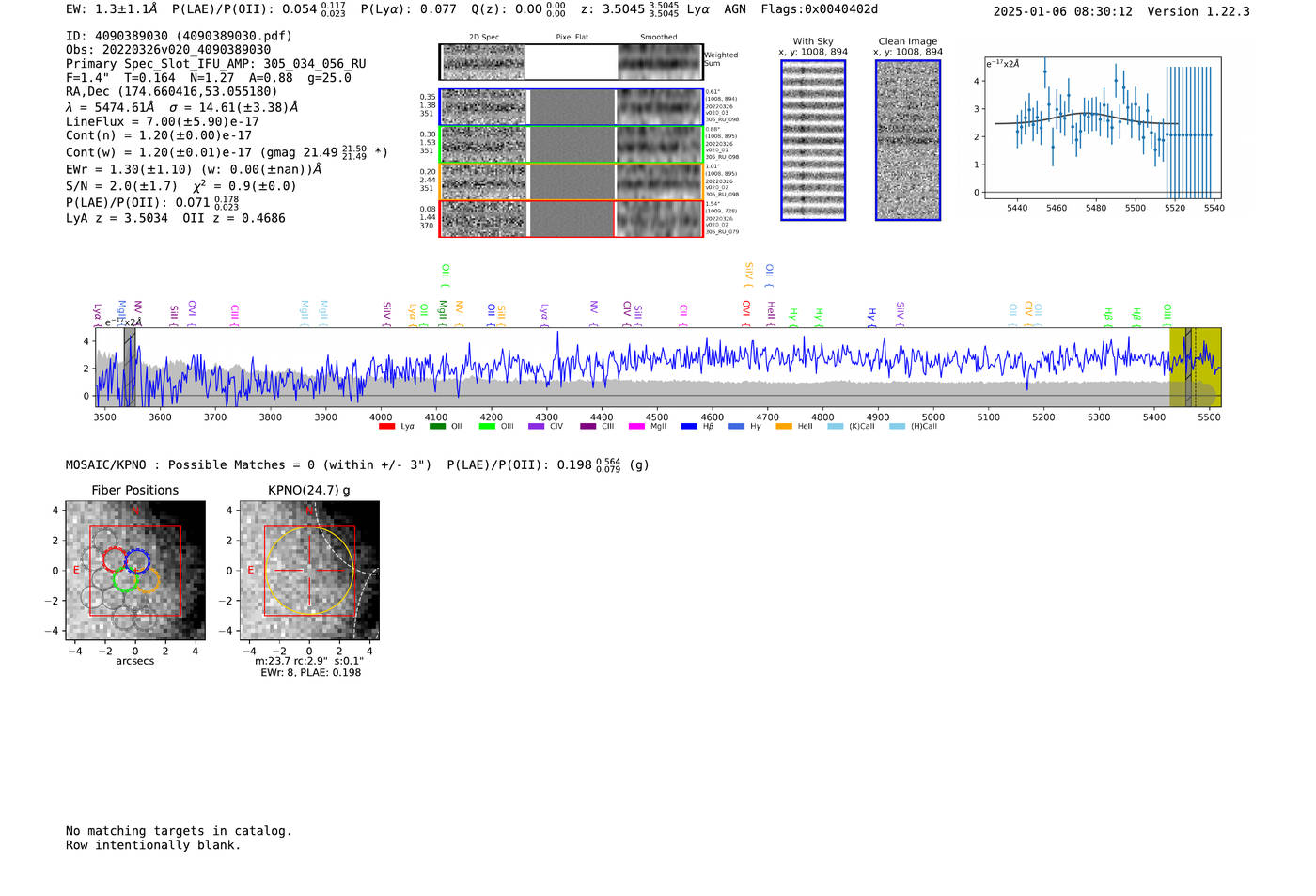Click the magenta MgII legend swatch

pos(636,427)
